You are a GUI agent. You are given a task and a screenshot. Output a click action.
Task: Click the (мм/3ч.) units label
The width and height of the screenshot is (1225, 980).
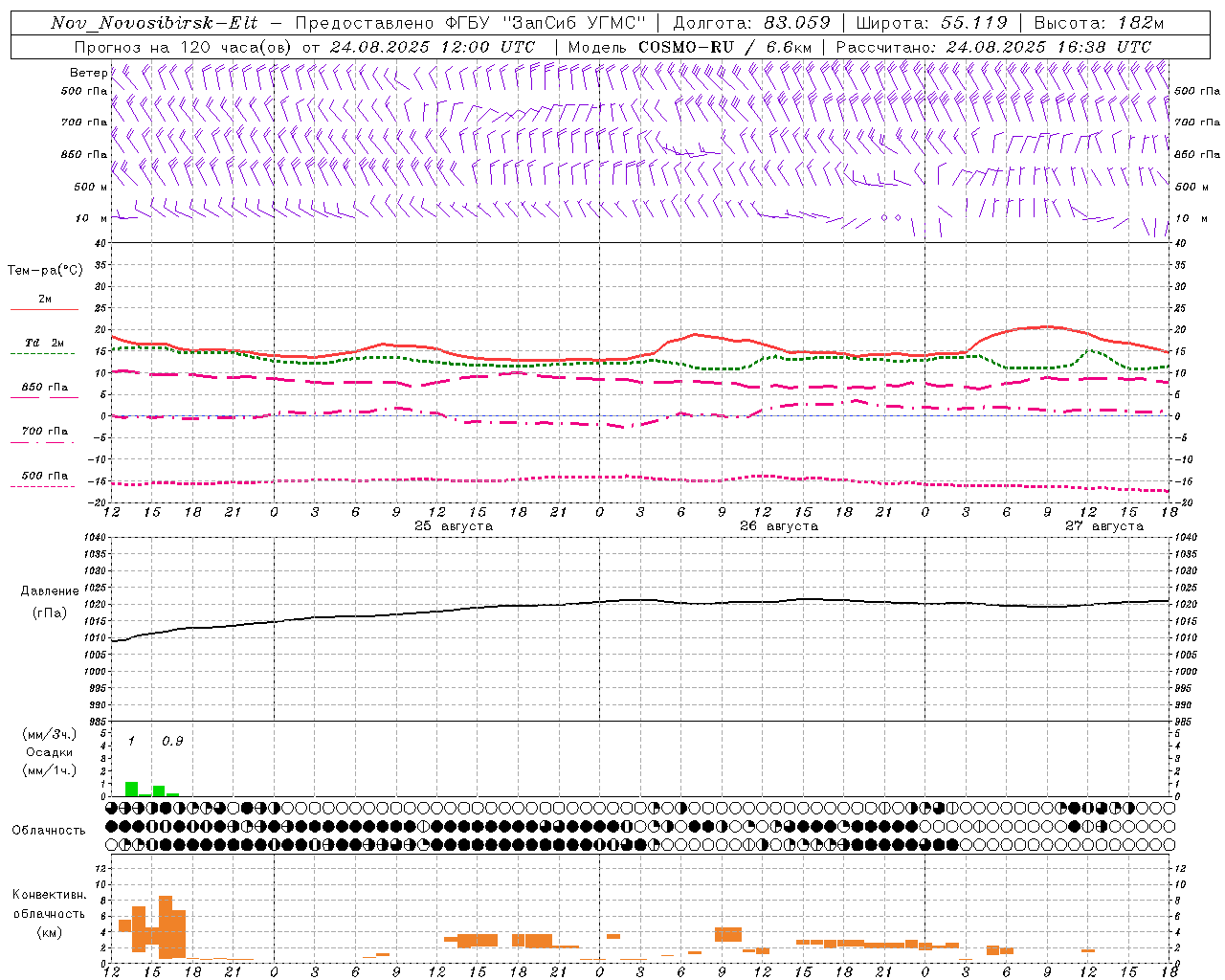point(49,734)
